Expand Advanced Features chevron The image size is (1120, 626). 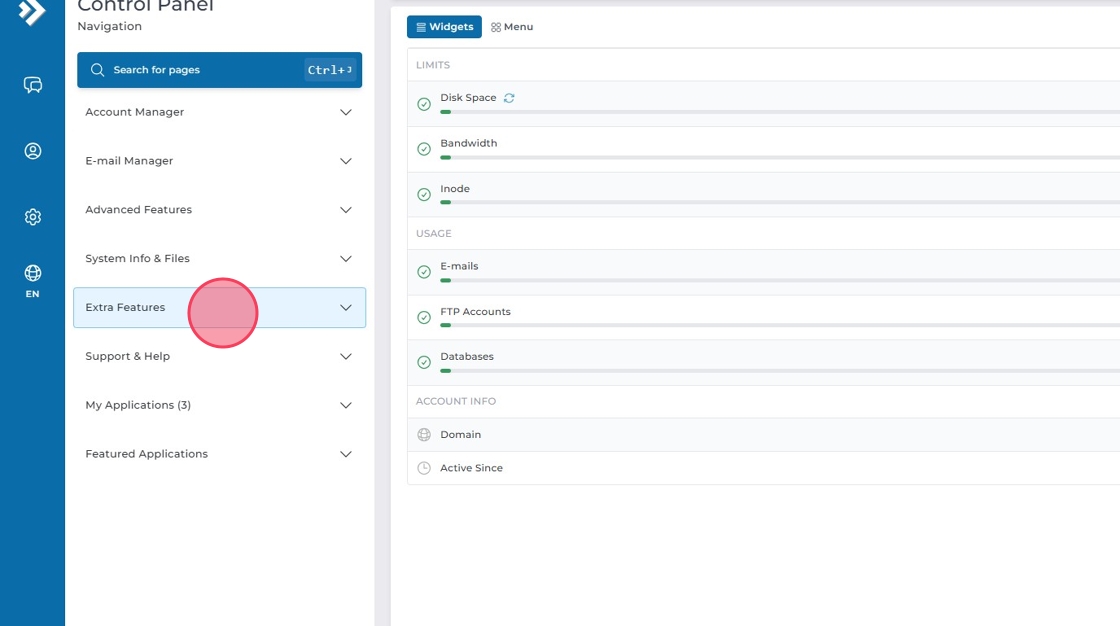[346, 210]
